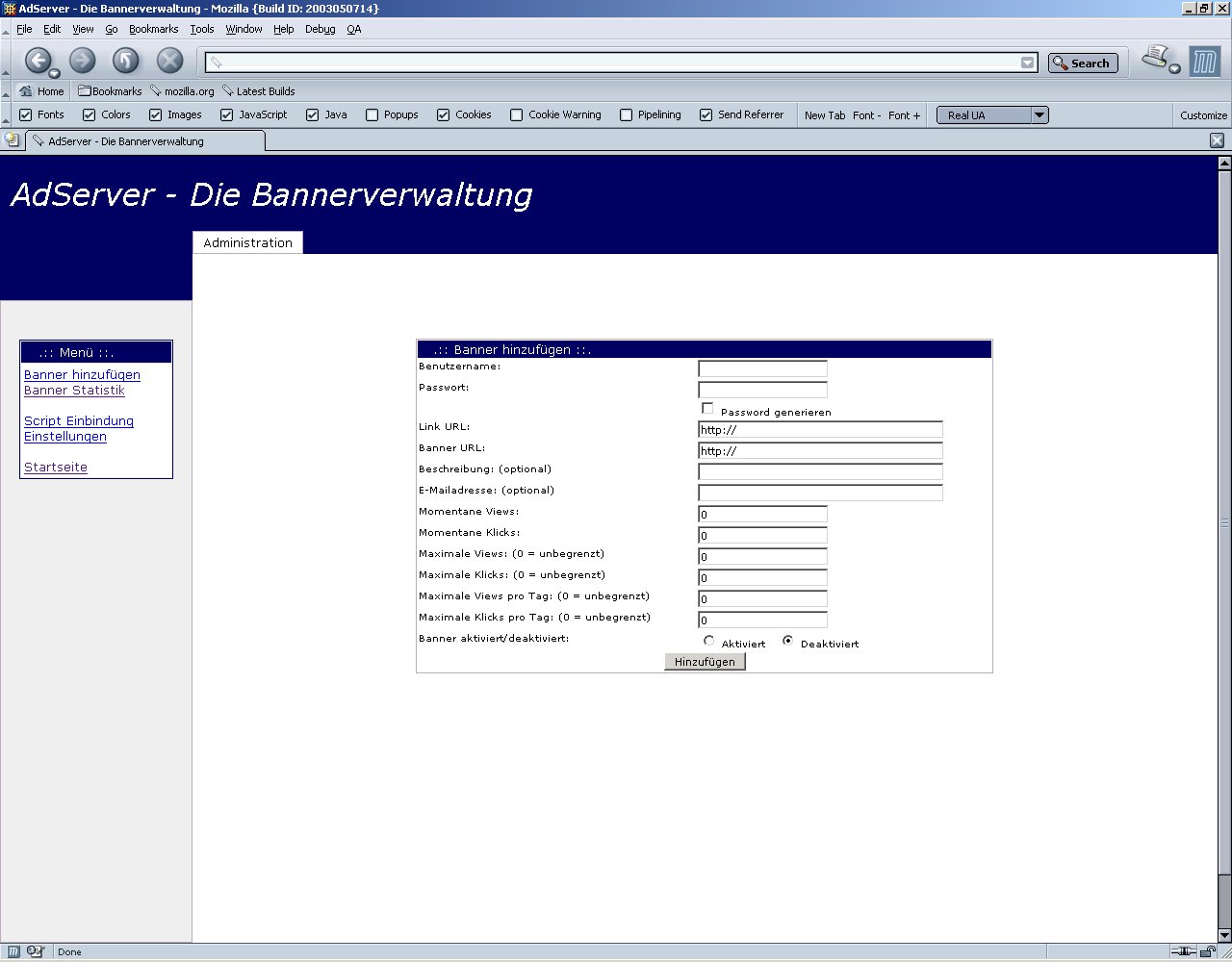Screen dimensions: 1232x962
Task: Click the Customize toolbar button
Action: (x=1204, y=115)
